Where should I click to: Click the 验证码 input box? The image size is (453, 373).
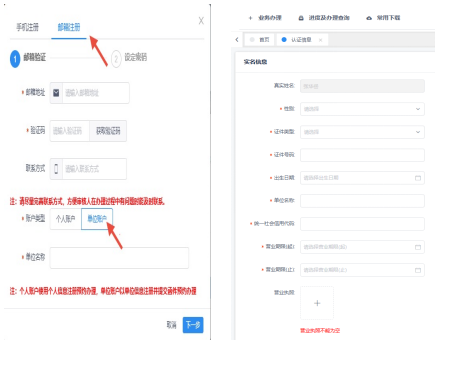tap(70, 131)
